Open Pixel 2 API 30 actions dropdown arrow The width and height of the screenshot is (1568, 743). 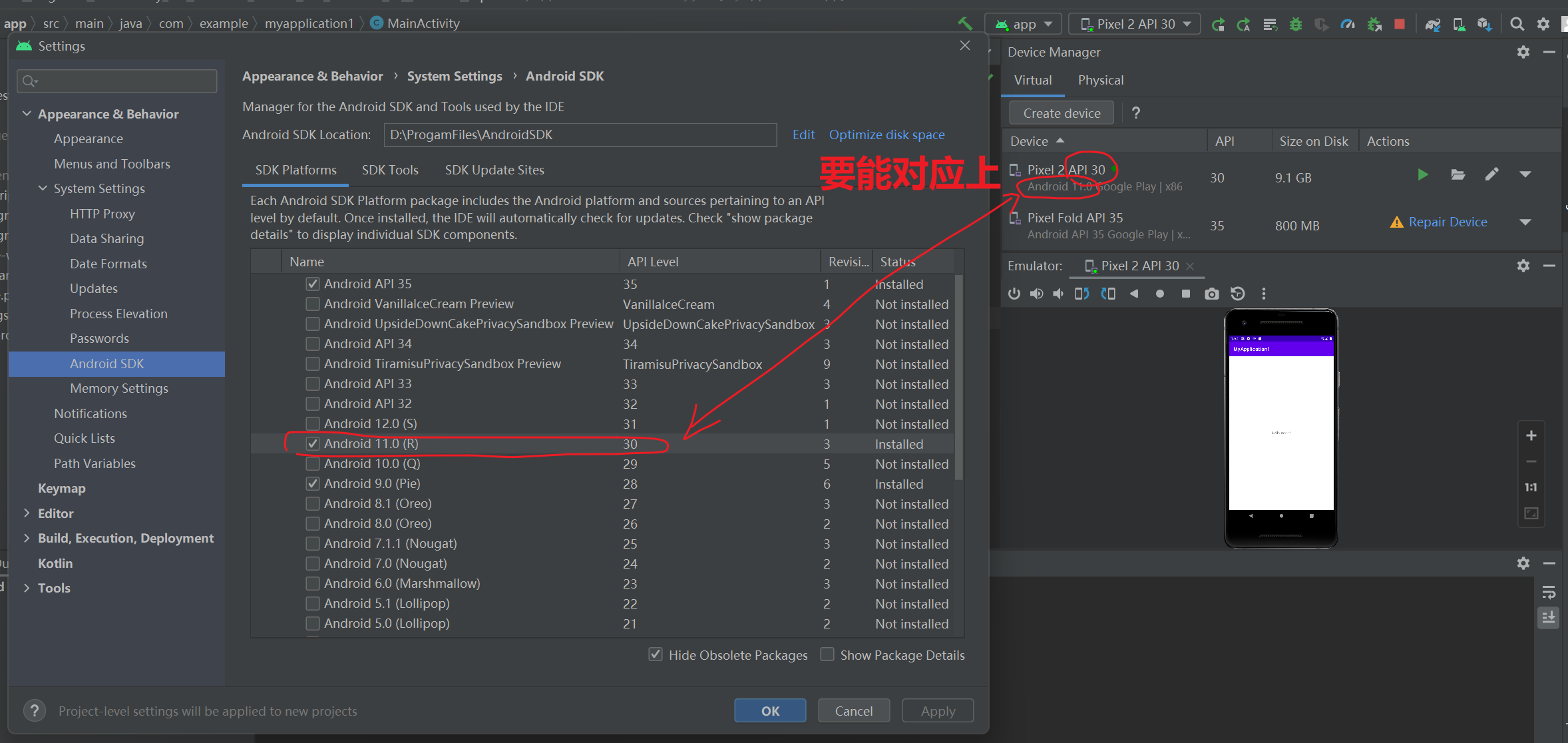1525,174
